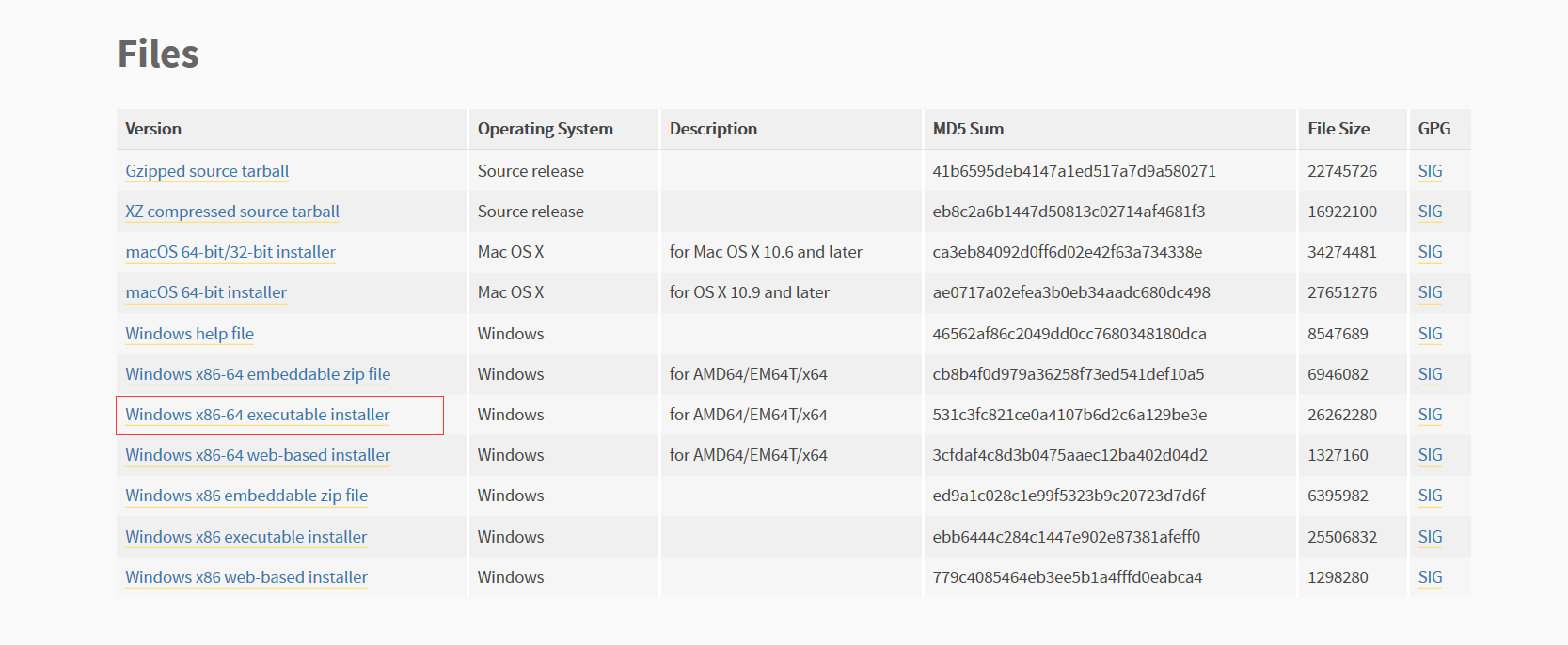Open SIG for macOS 64-bit/32-bit installer
Screen dimensions: 1568x645
[1430, 252]
